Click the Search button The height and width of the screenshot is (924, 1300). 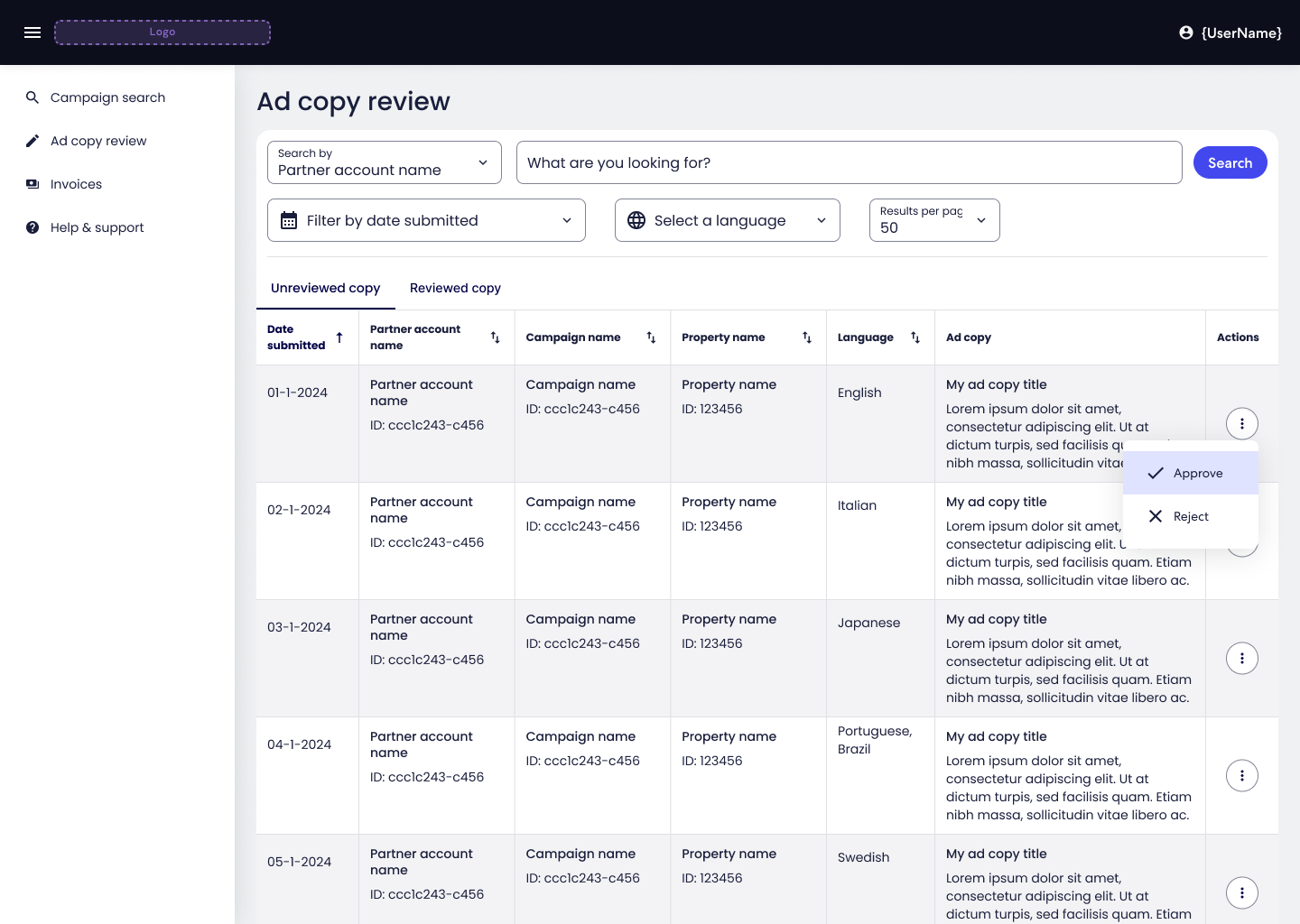pyautogui.click(x=1230, y=162)
